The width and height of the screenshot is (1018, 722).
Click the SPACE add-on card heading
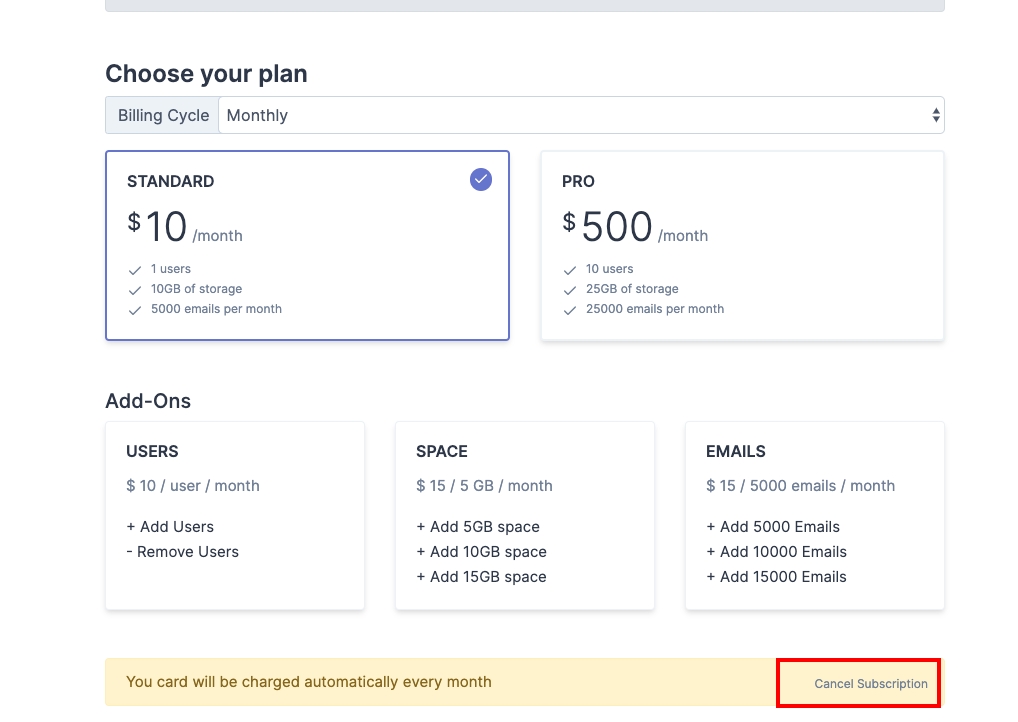tap(442, 452)
